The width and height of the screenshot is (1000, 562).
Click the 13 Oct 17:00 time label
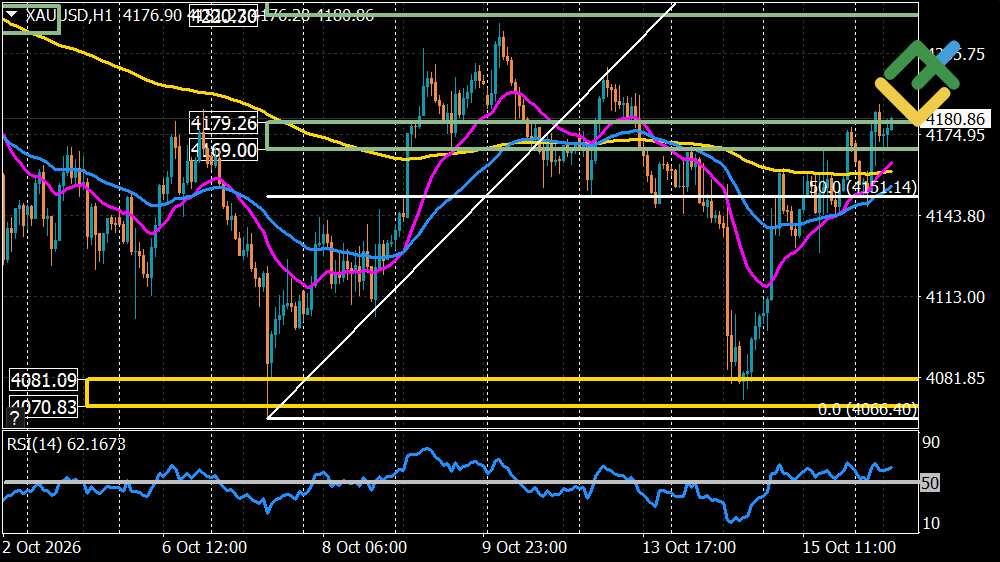coord(688,547)
